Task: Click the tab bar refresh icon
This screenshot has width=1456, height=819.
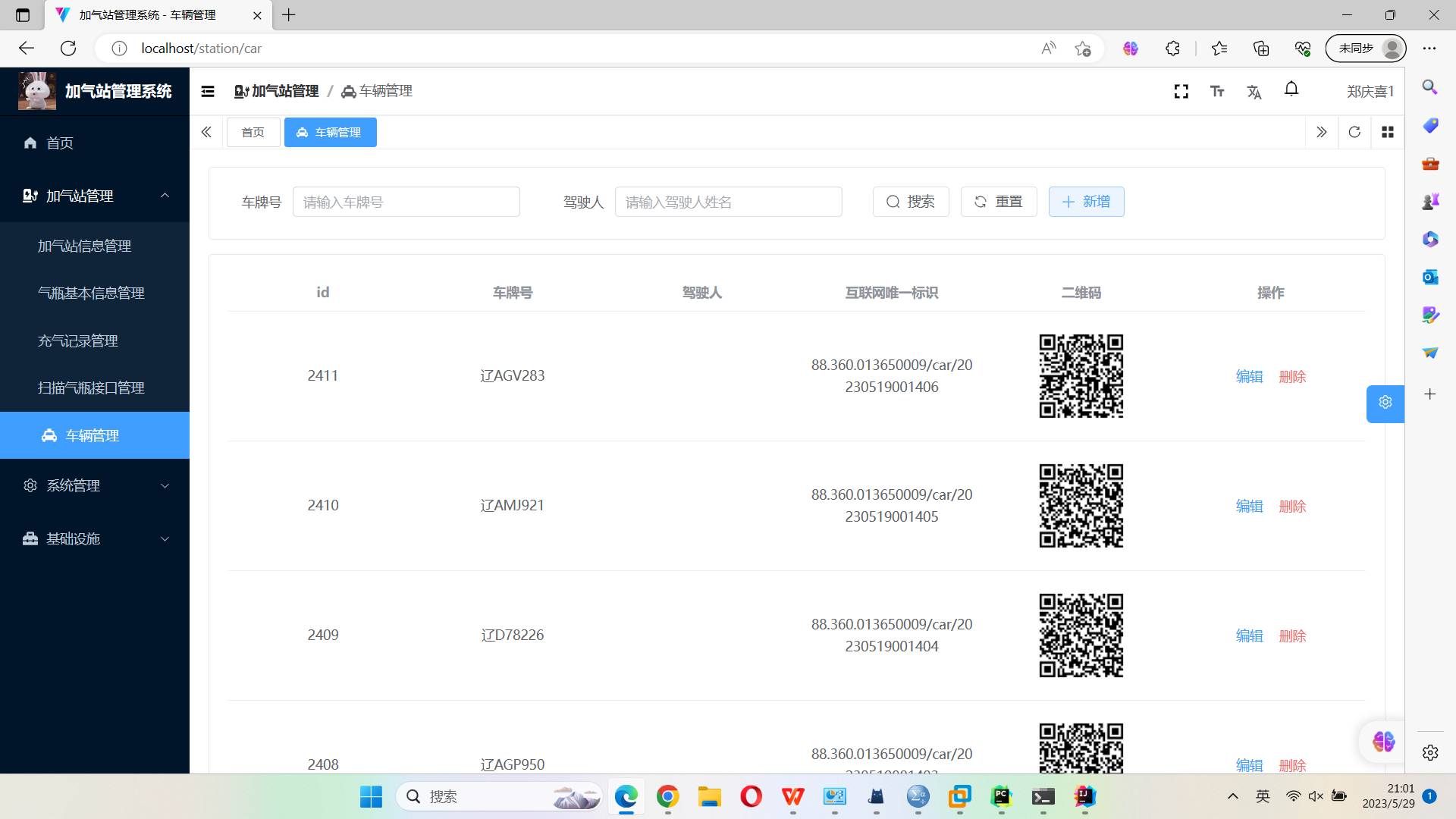Action: [x=1354, y=132]
